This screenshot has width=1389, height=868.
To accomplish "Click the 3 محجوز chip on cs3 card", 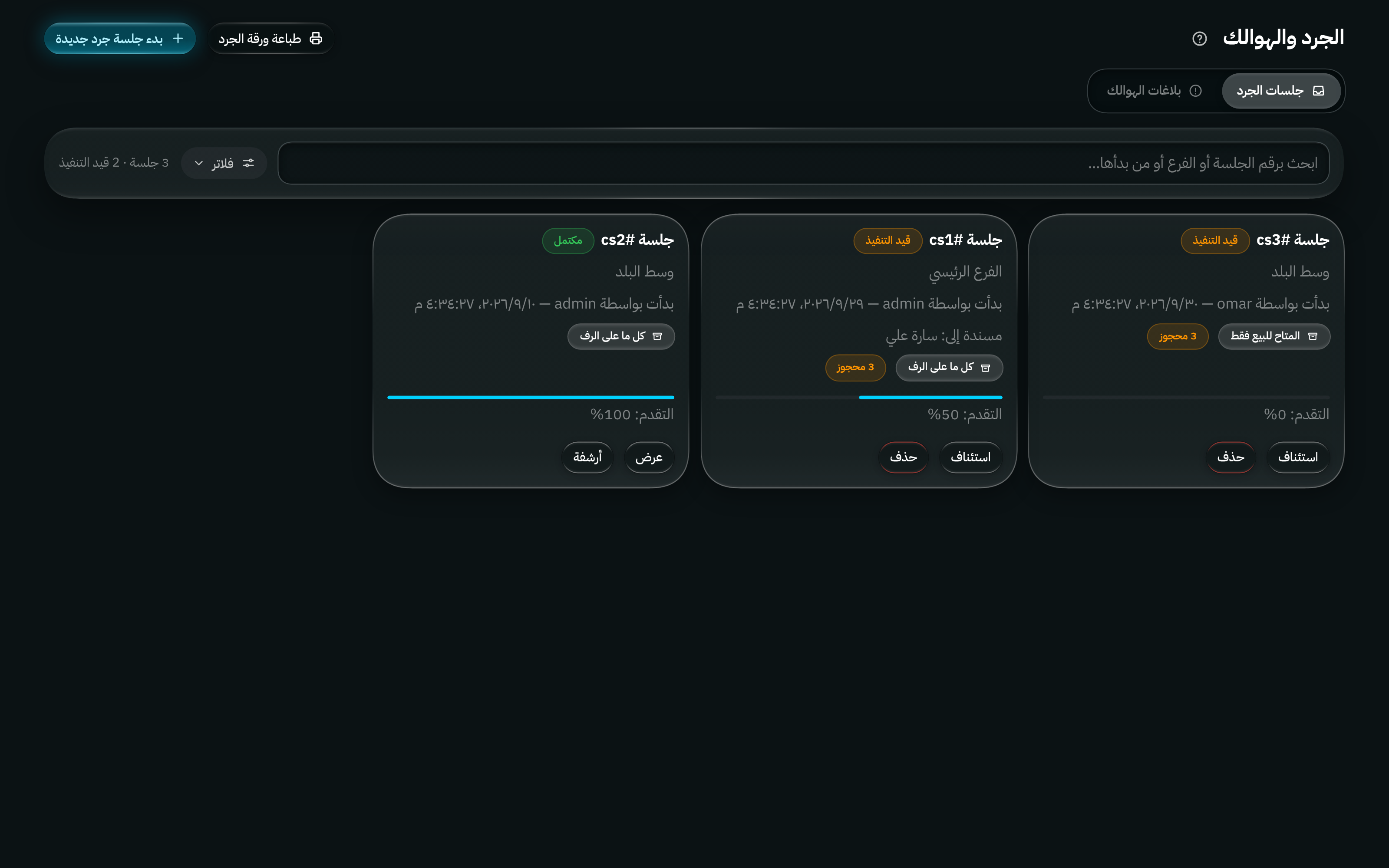I will pyautogui.click(x=1178, y=336).
